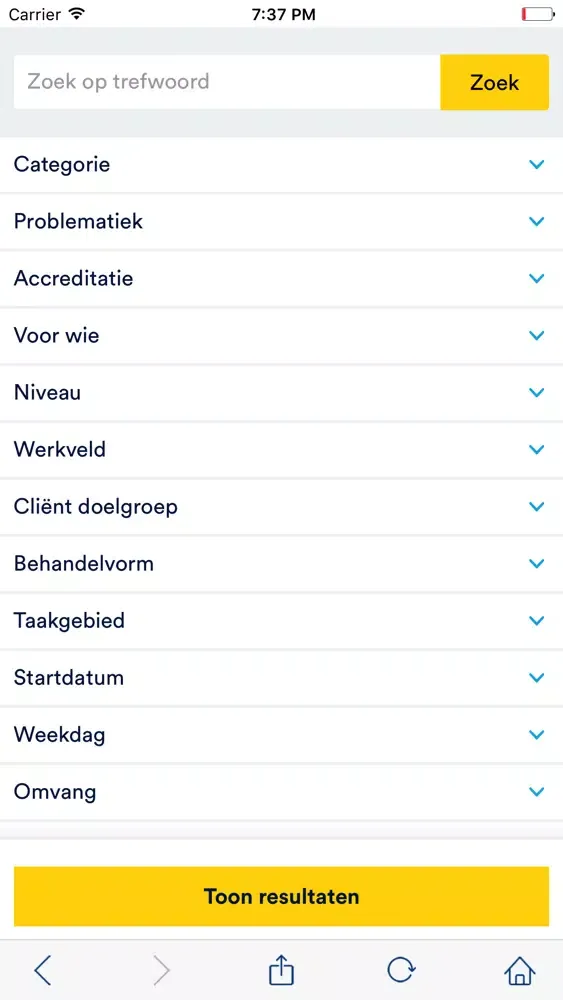Image resolution: width=563 pixels, height=1000 pixels.
Task: Open the Niveau filter row
Action: [281, 392]
